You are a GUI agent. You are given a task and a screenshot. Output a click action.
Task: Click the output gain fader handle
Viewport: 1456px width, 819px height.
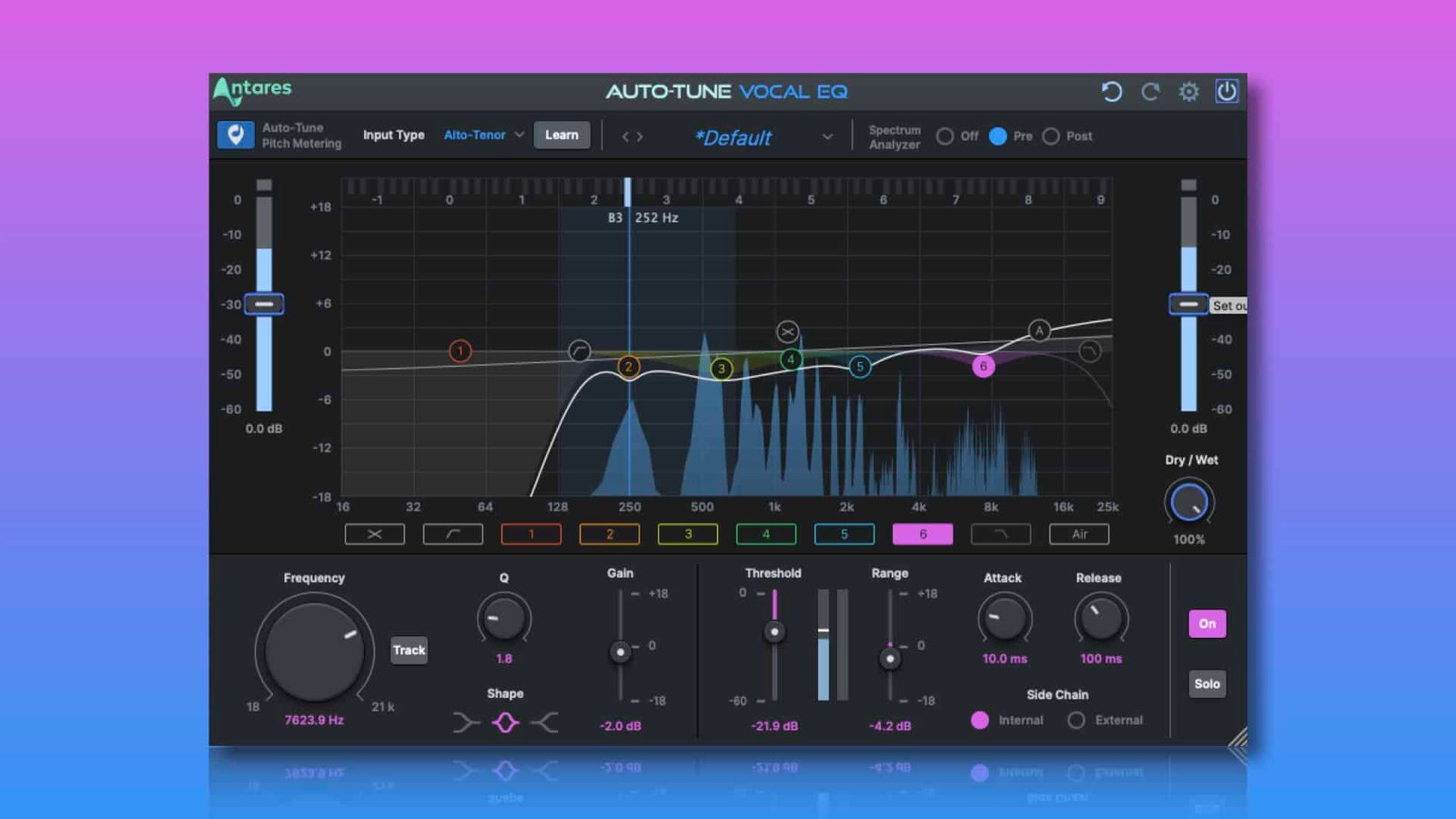click(1188, 304)
